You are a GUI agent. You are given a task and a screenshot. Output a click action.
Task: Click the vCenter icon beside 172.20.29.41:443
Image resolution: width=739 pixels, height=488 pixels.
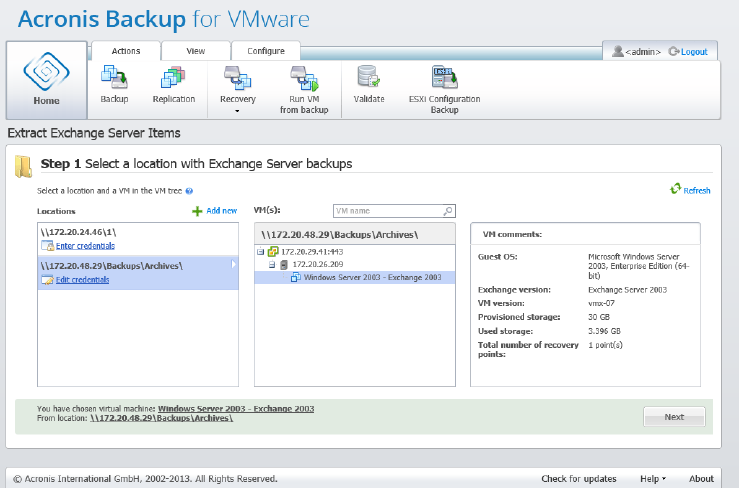[x=273, y=252]
